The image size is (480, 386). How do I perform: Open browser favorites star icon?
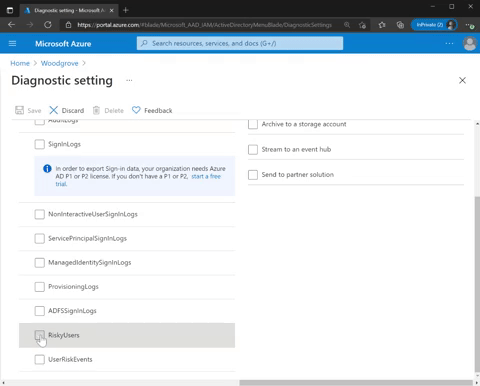tap(382, 25)
